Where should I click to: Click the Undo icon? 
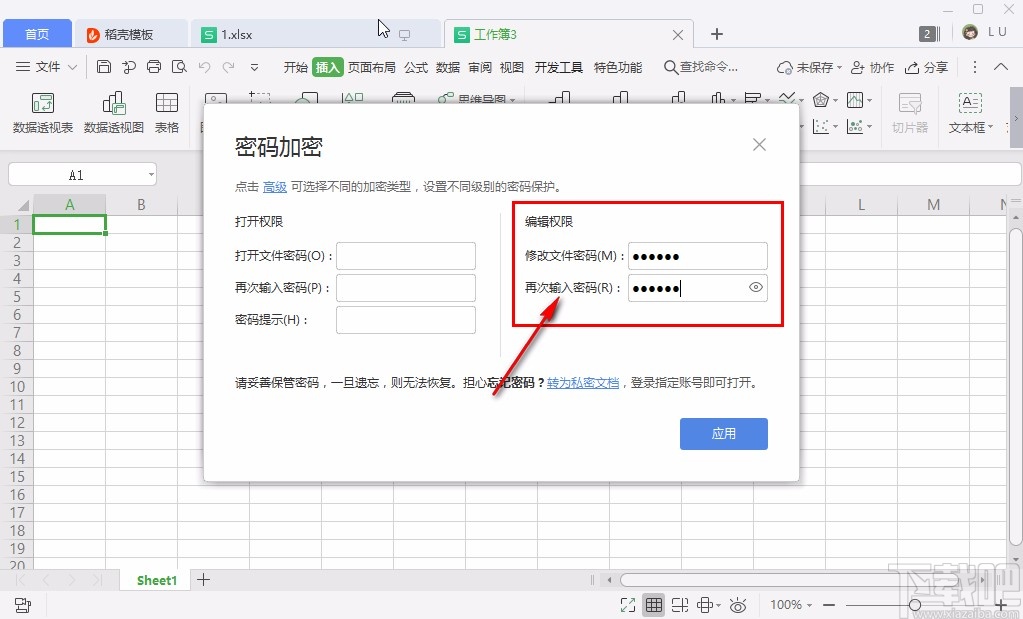pos(203,66)
